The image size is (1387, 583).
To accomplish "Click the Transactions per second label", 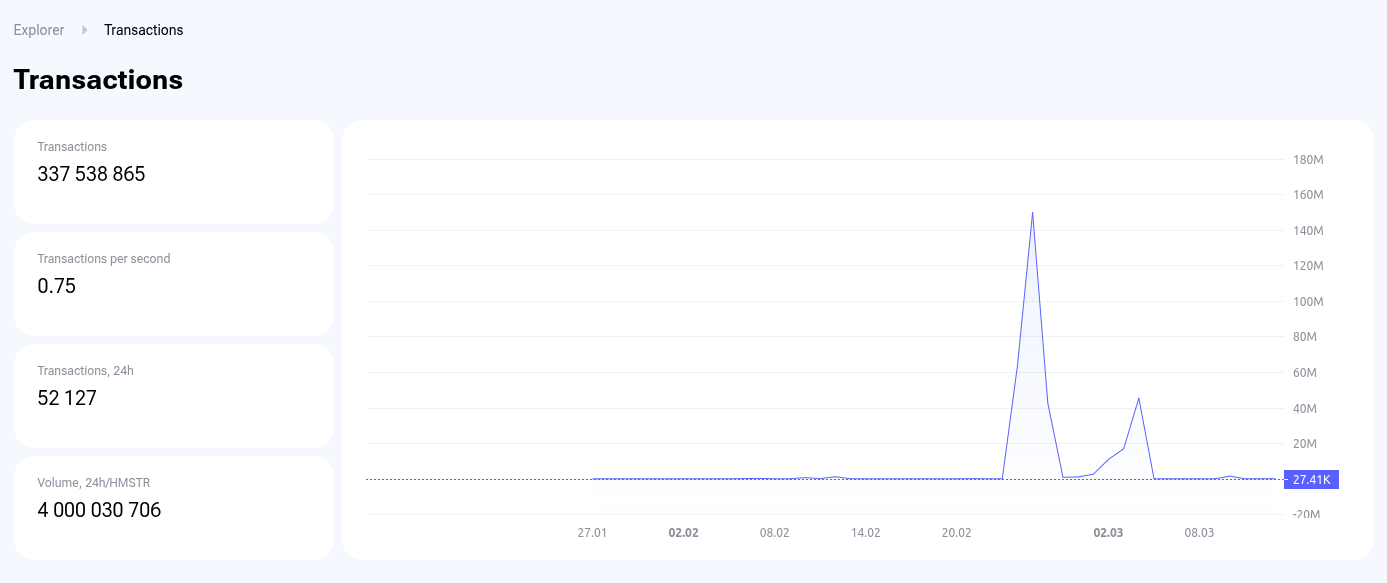I will click(104, 259).
